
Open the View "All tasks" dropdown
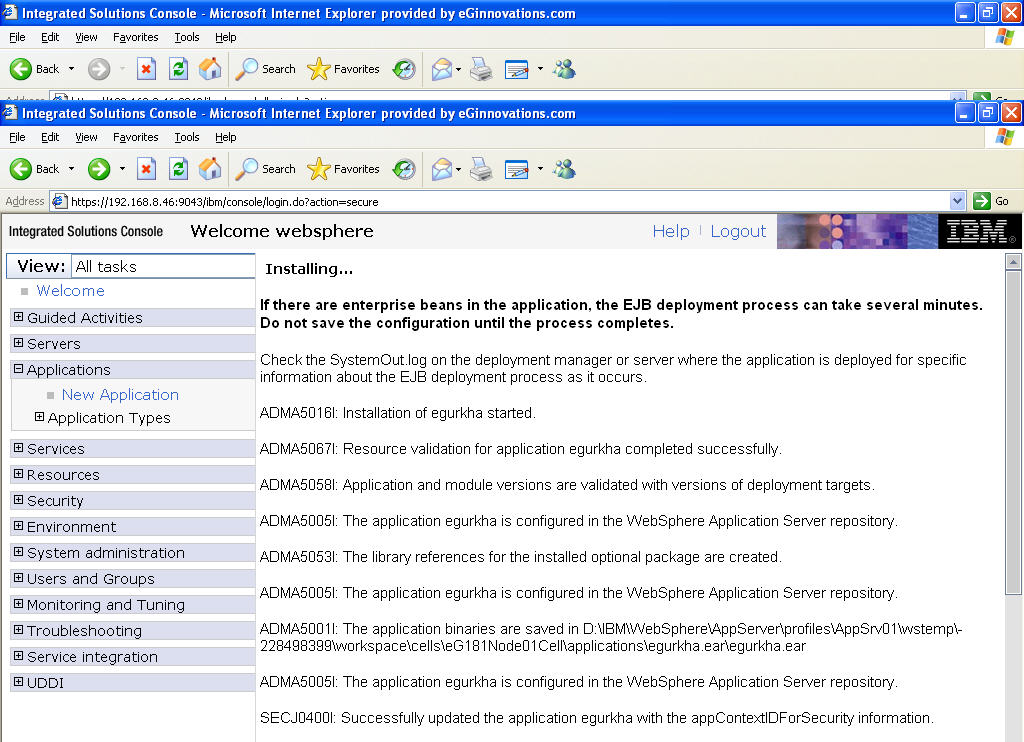click(x=162, y=266)
